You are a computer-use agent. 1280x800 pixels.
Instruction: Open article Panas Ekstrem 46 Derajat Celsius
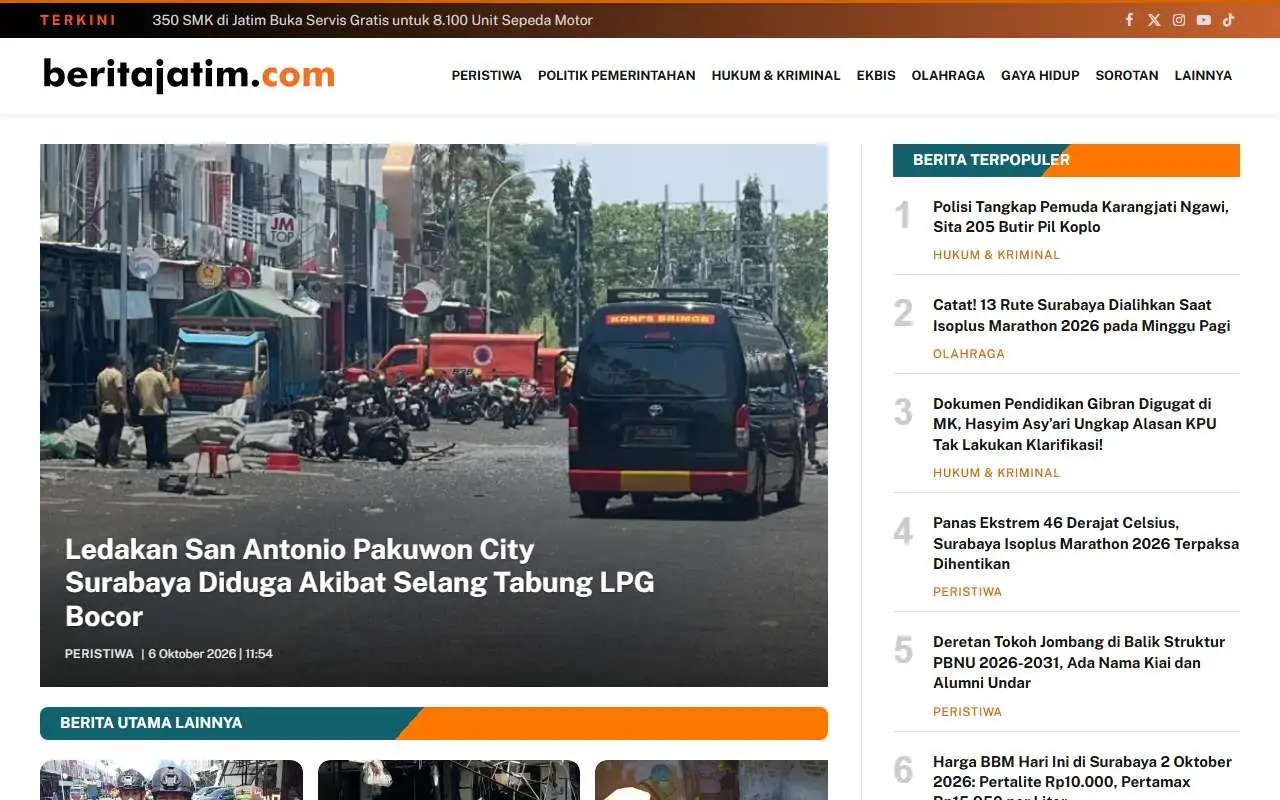(1086, 543)
